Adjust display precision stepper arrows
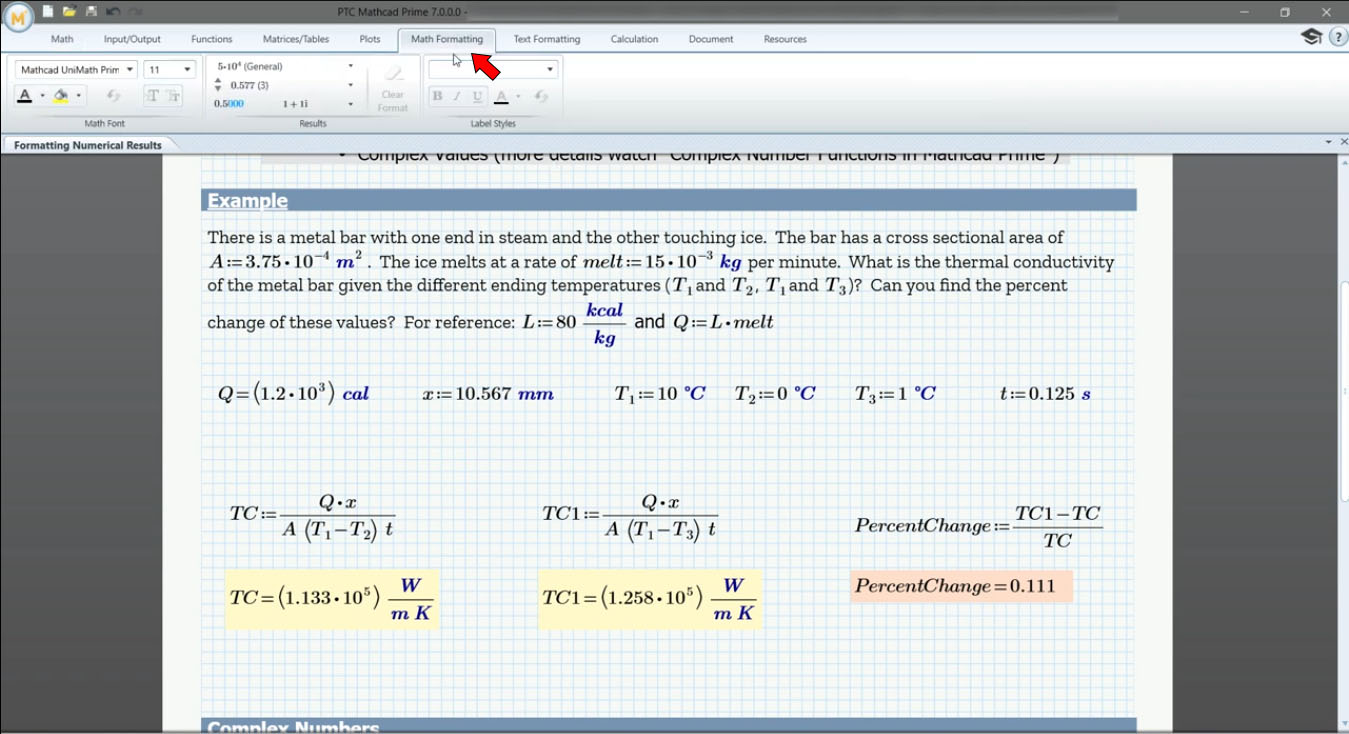This screenshot has height=734, width=1349. 218,85
